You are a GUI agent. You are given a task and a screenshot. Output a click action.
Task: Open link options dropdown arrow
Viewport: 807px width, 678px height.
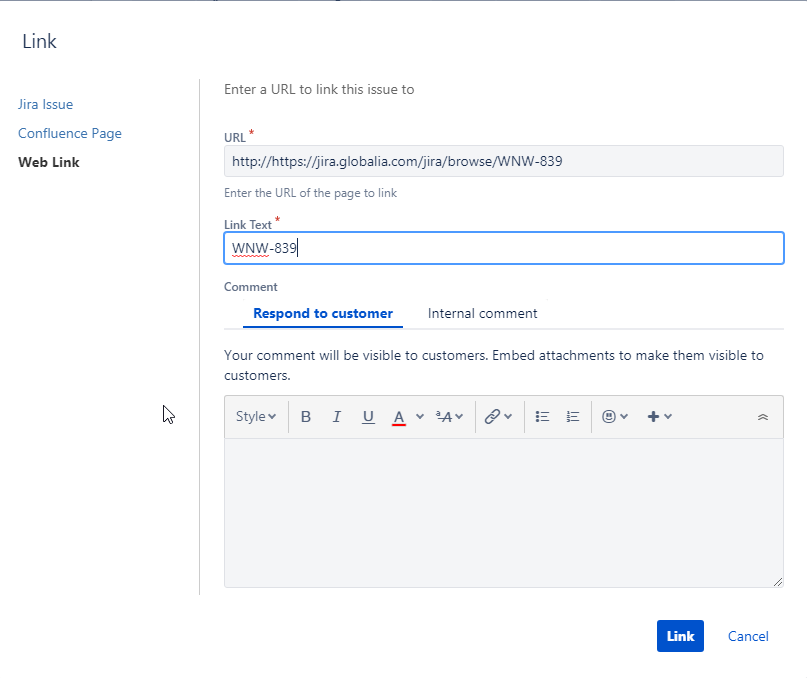click(508, 416)
